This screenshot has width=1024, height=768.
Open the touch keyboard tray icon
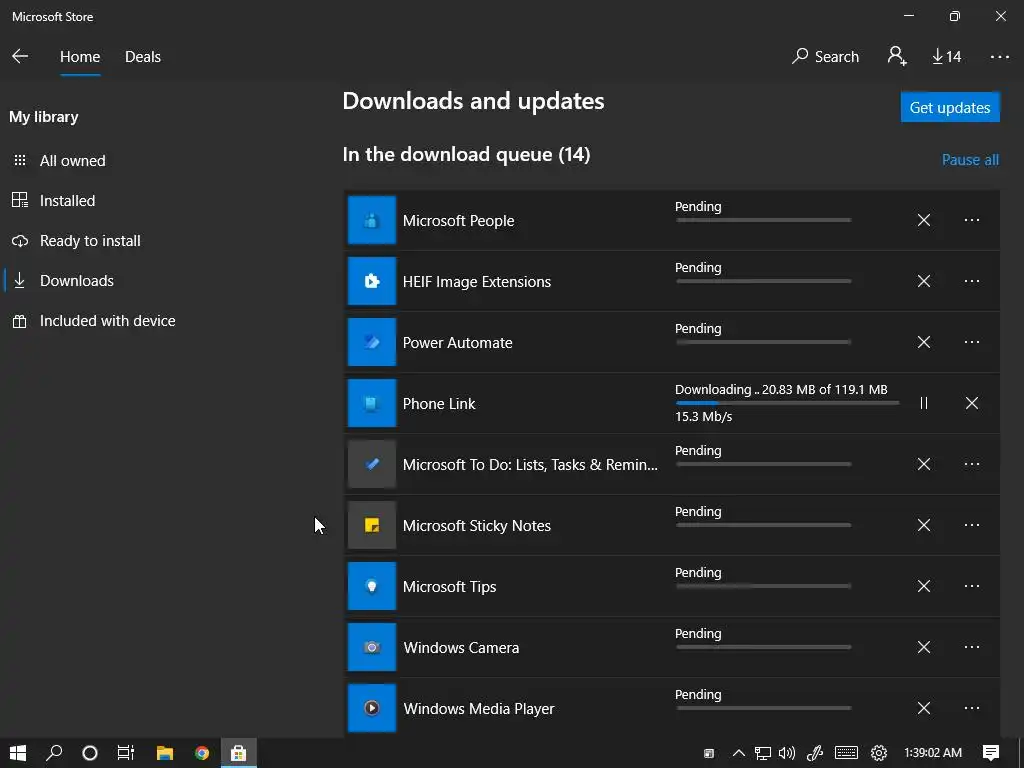[846, 753]
